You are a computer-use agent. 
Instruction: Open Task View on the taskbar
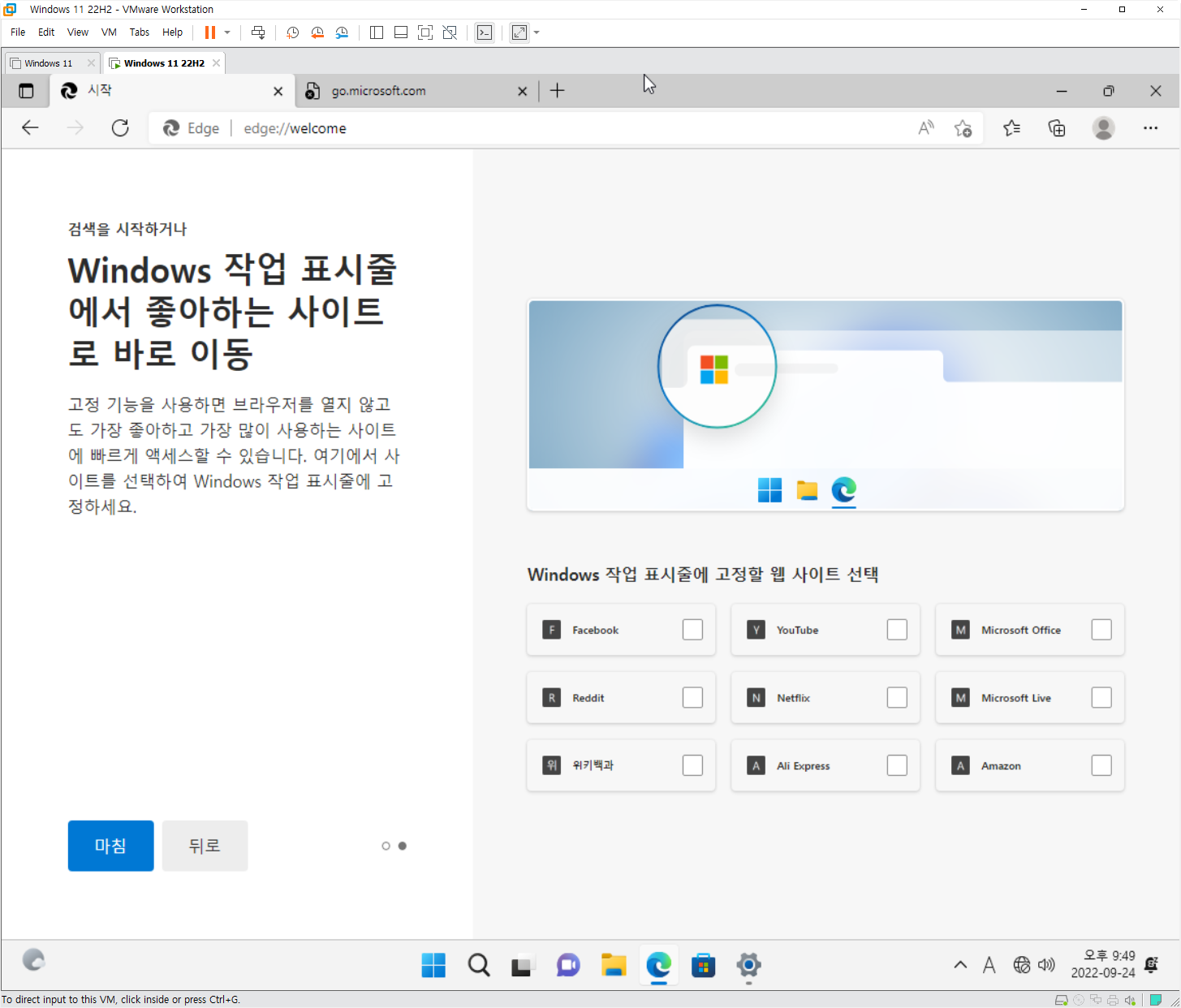522,965
